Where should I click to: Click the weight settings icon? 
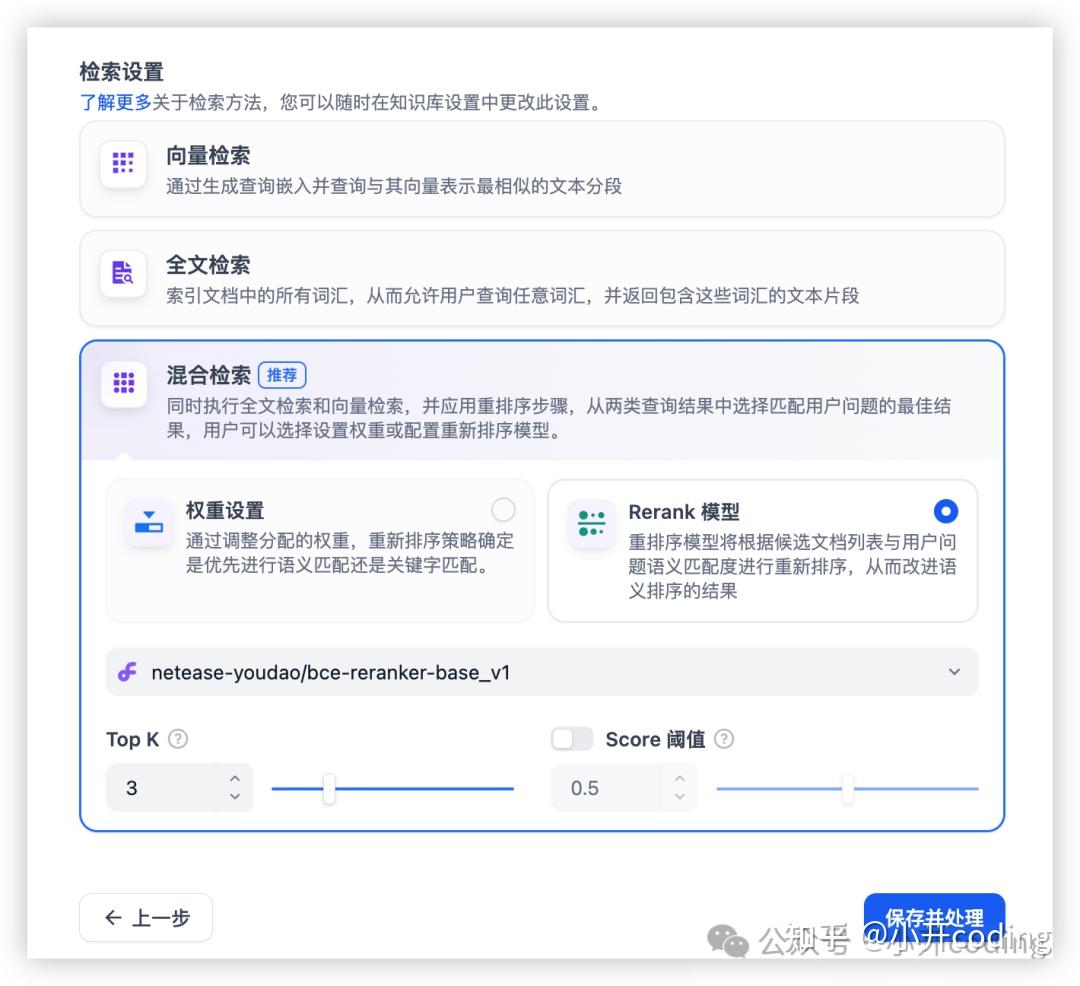point(149,523)
